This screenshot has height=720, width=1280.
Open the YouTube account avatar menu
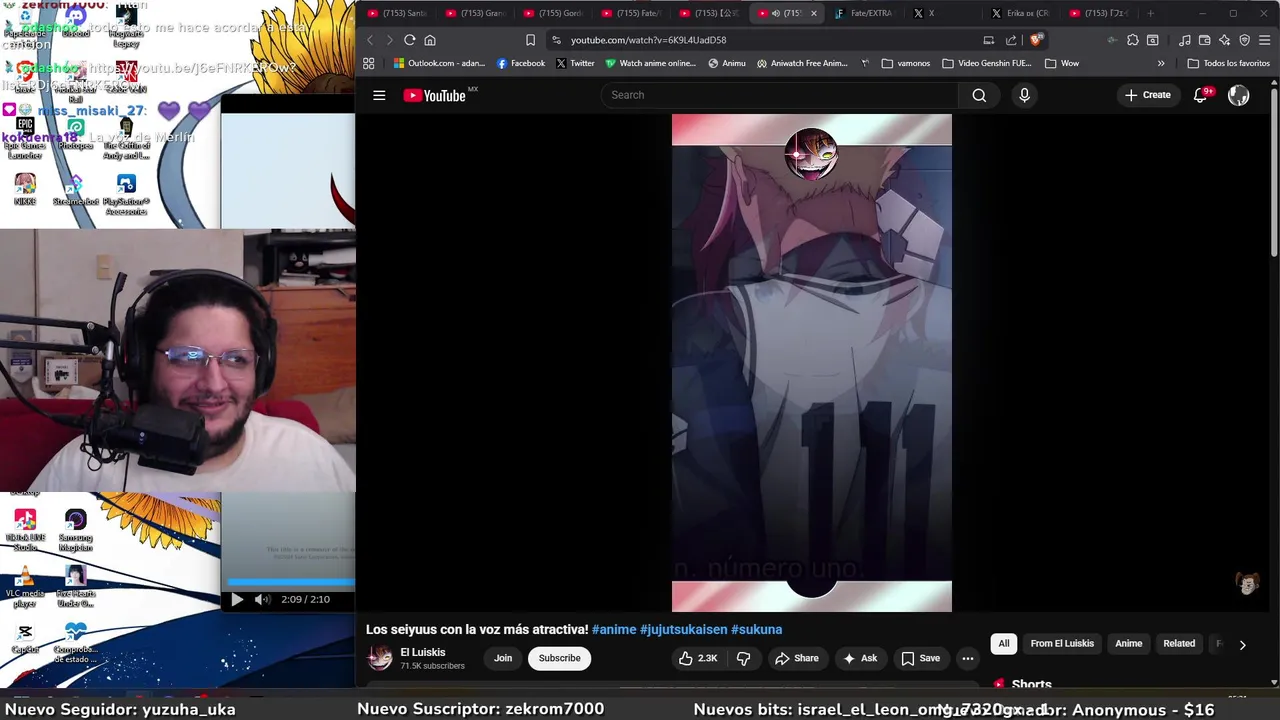click(1238, 95)
